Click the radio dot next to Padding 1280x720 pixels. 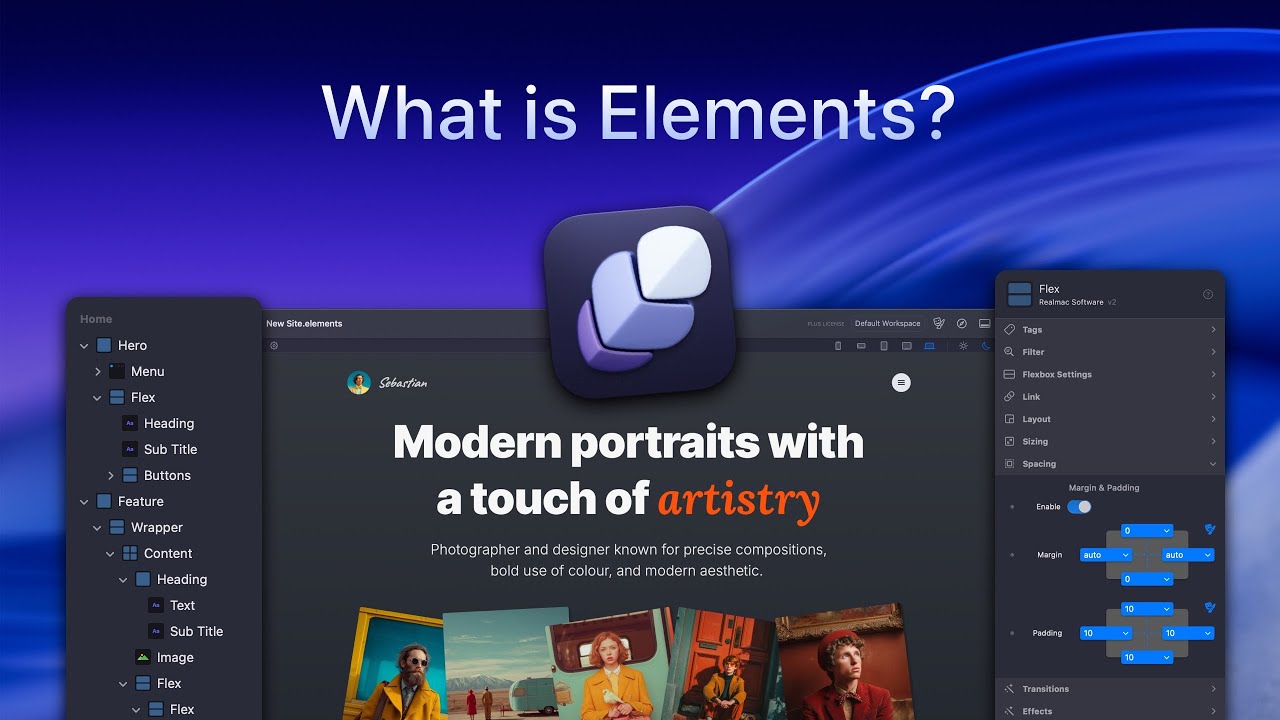[1010, 632]
